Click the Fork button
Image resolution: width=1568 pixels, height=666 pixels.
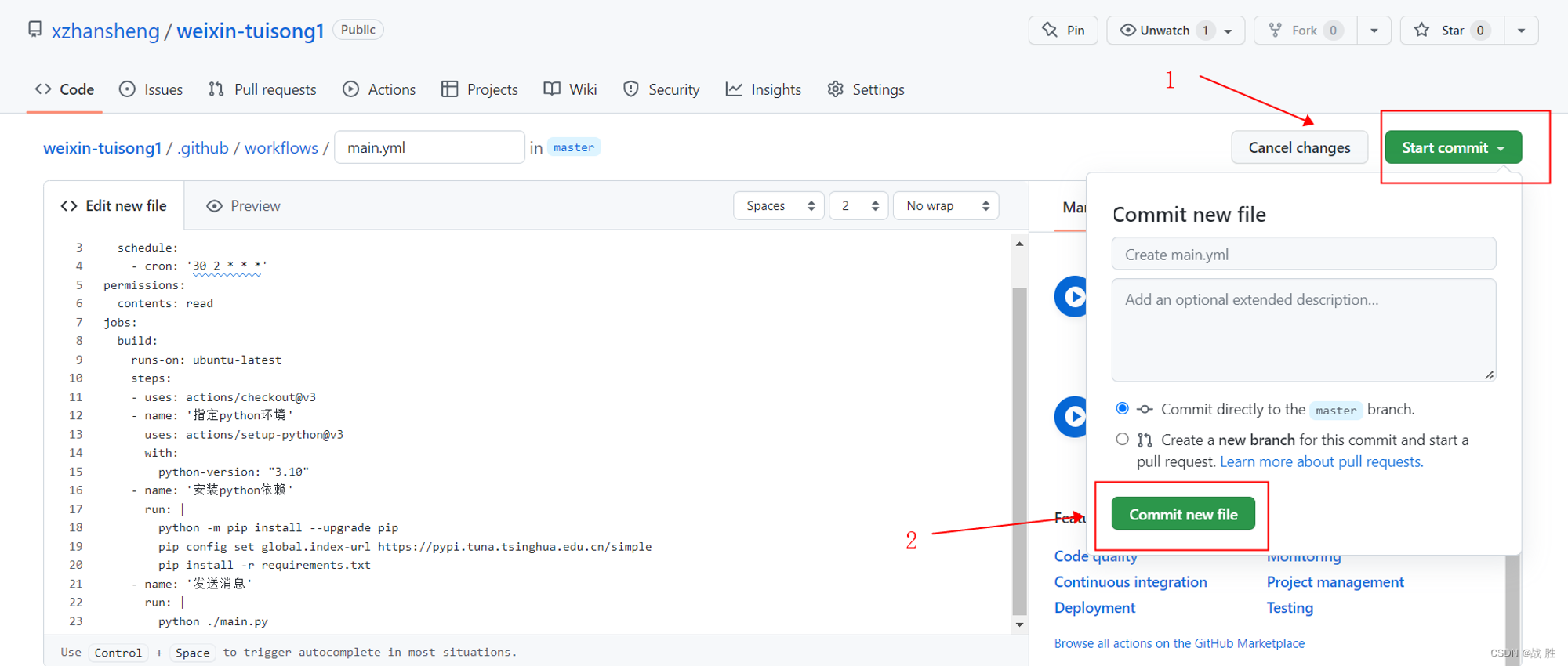click(x=1305, y=31)
